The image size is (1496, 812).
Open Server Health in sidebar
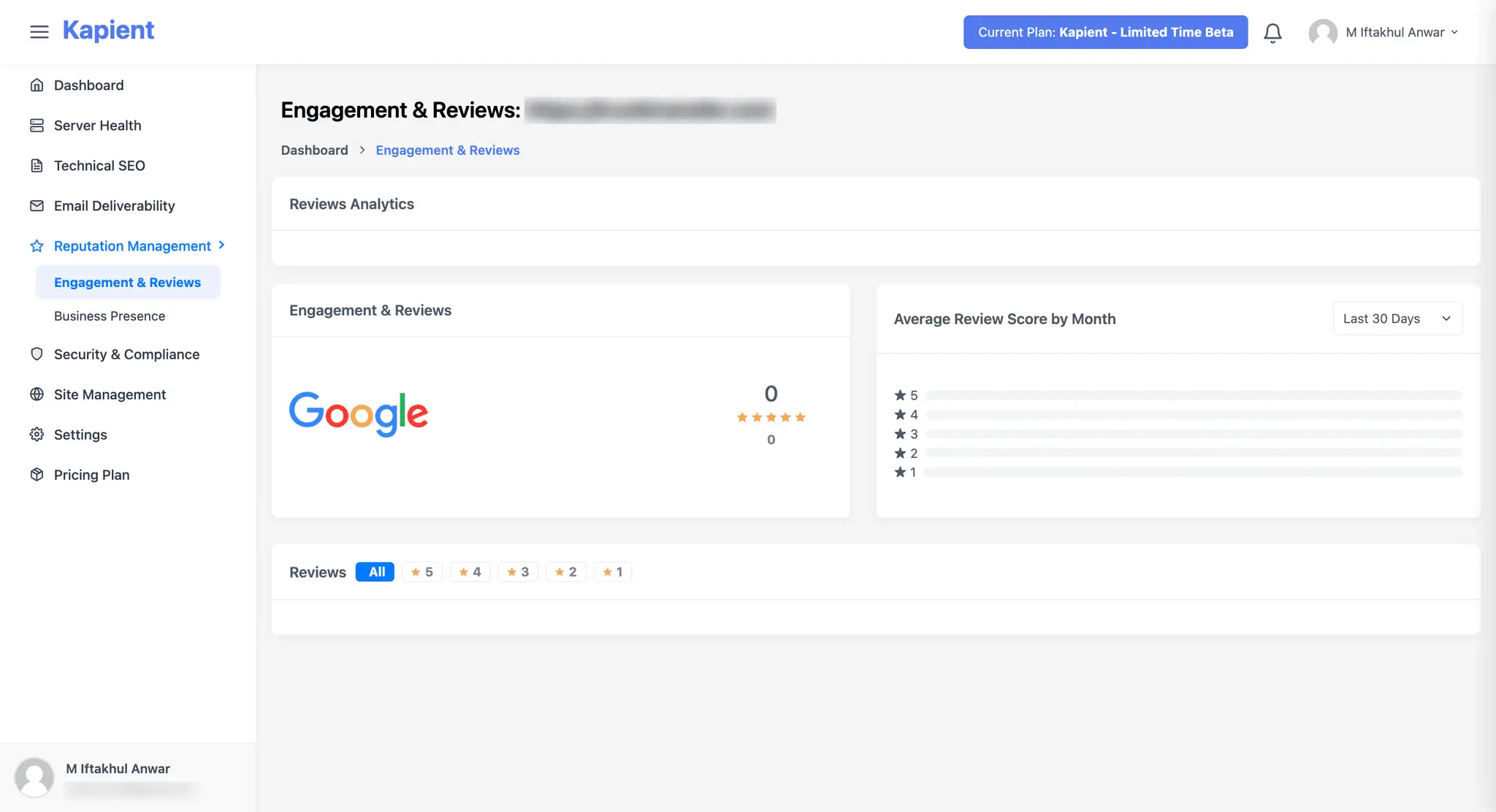97,126
